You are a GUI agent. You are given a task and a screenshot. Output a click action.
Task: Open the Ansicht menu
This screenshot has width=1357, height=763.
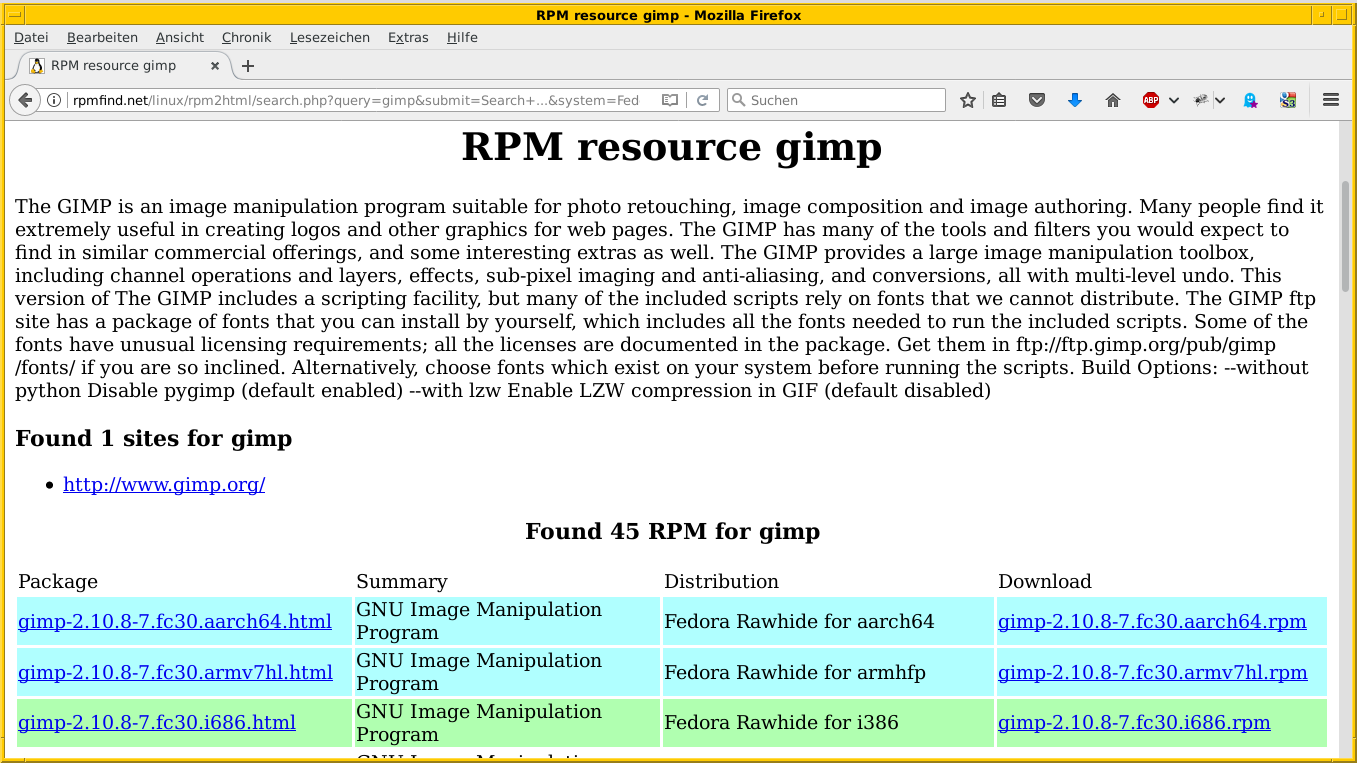click(x=180, y=37)
